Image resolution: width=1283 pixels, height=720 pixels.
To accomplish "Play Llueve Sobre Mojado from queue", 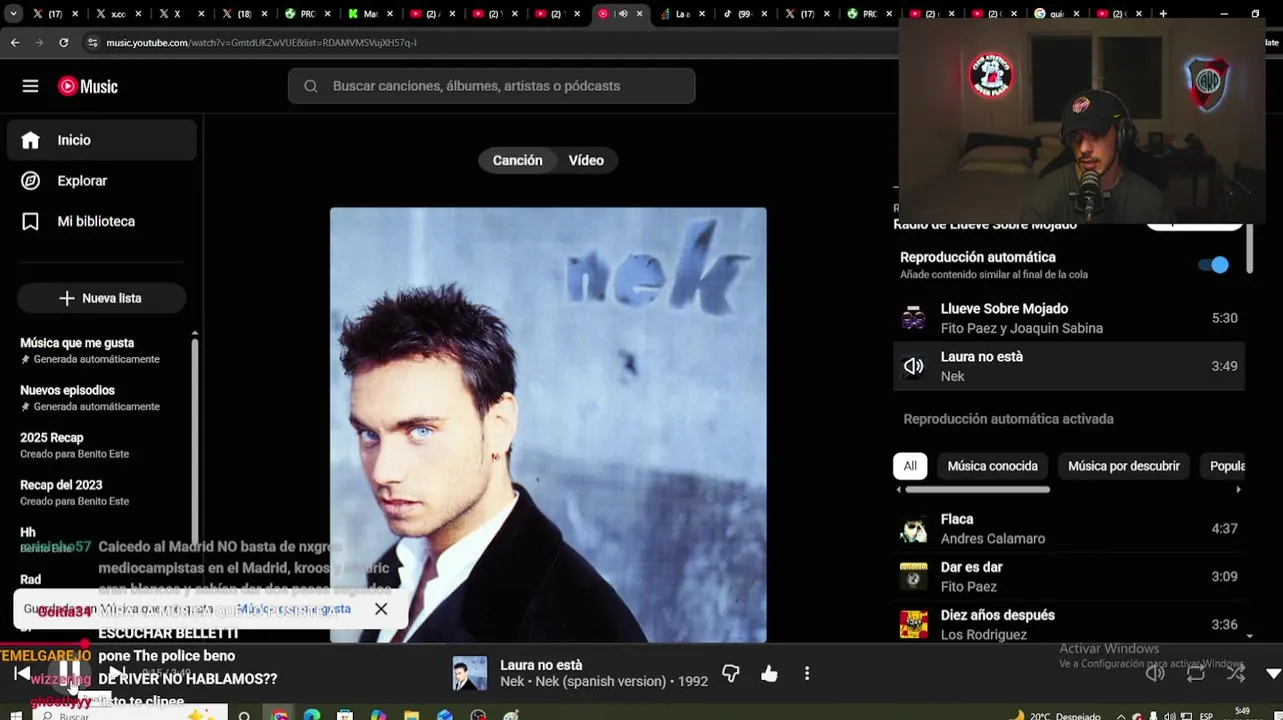I will [x=1068, y=318].
